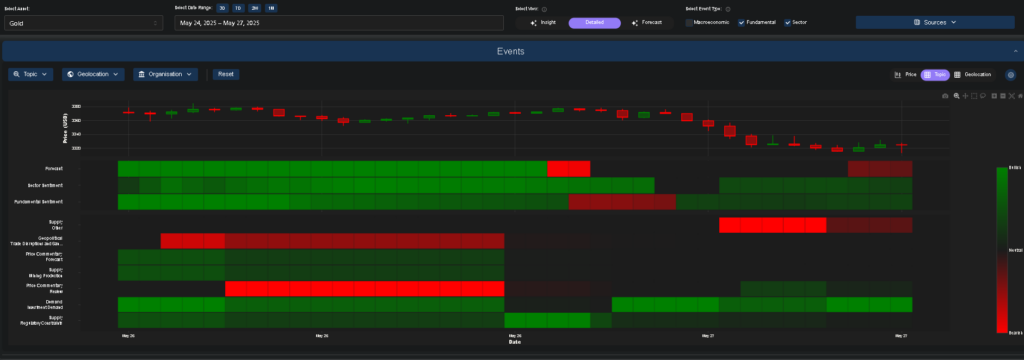Enable the Macroeconomic checkbox
The image size is (1024, 360).
[689, 22]
